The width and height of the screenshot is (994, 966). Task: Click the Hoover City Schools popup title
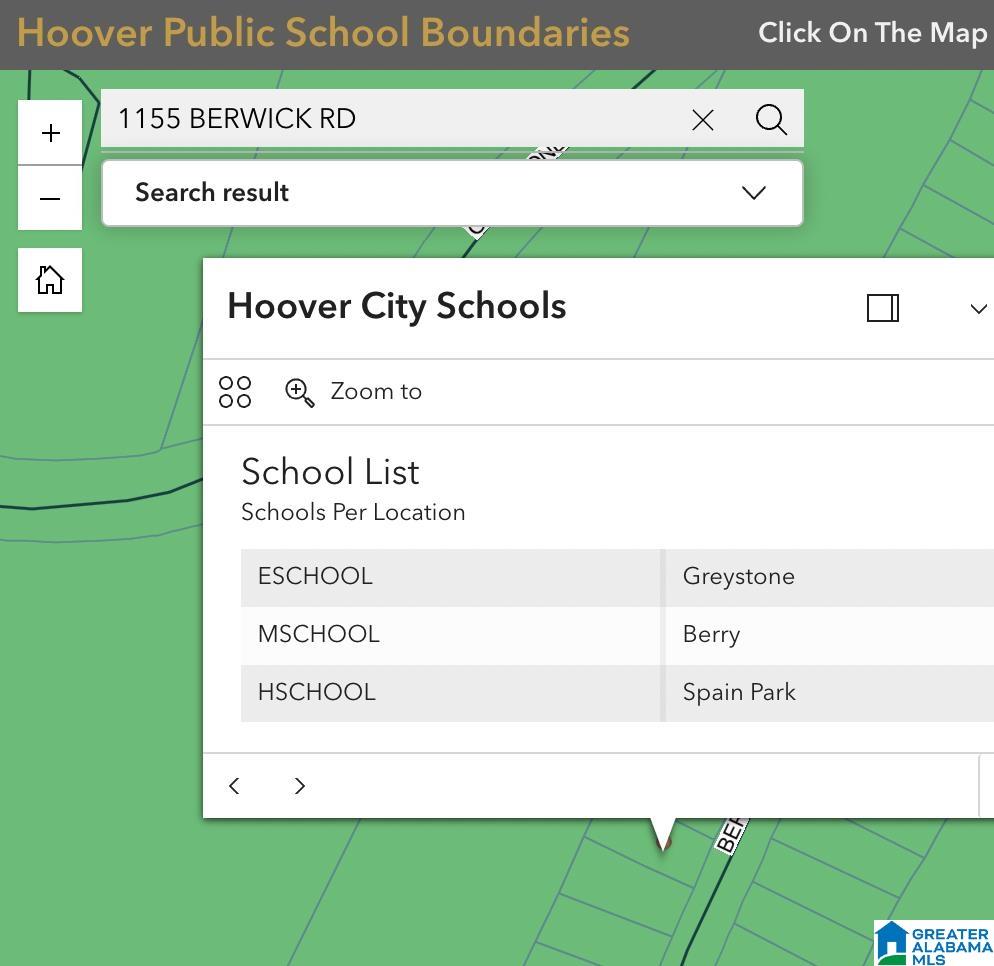pyautogui.click(x=397, y=306)
